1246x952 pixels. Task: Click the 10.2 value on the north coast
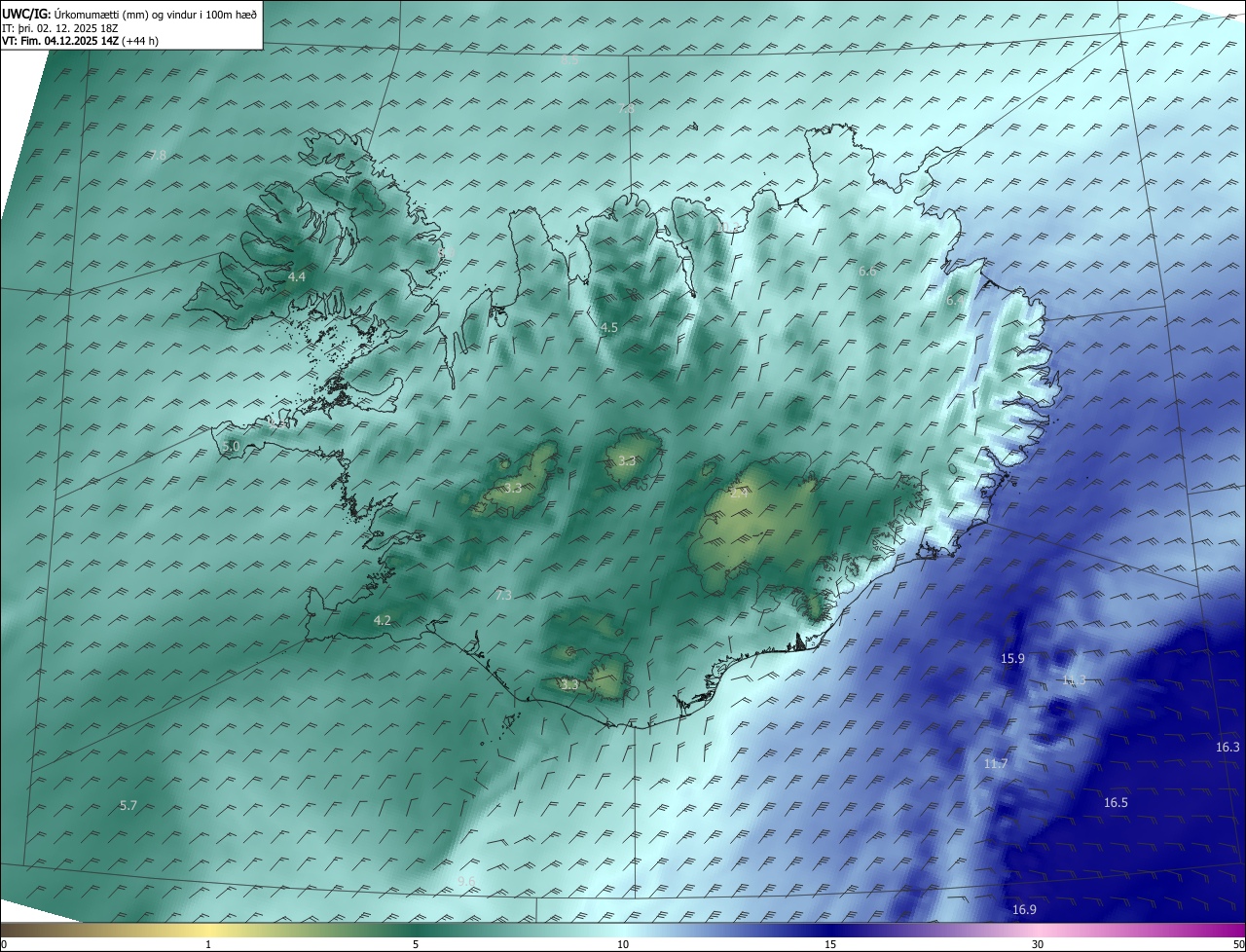[727, 227]
